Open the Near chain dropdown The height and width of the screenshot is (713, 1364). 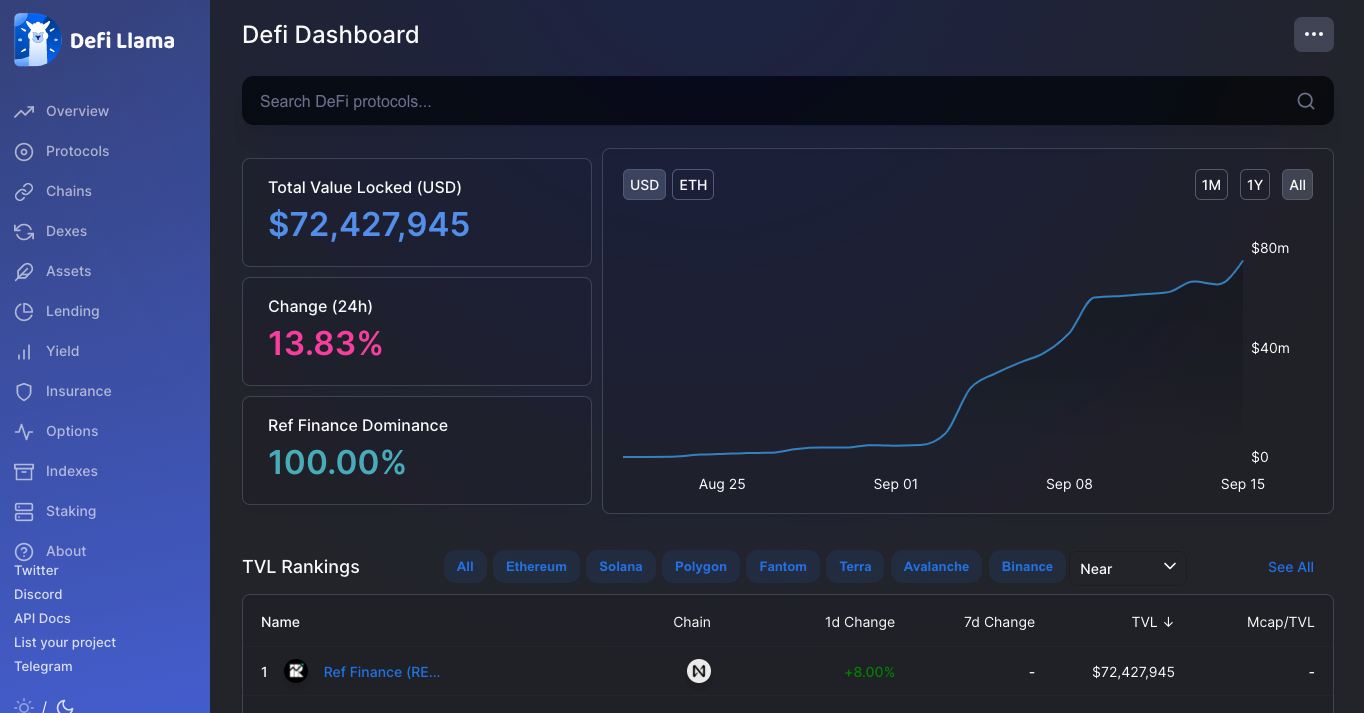[1127, 568]
